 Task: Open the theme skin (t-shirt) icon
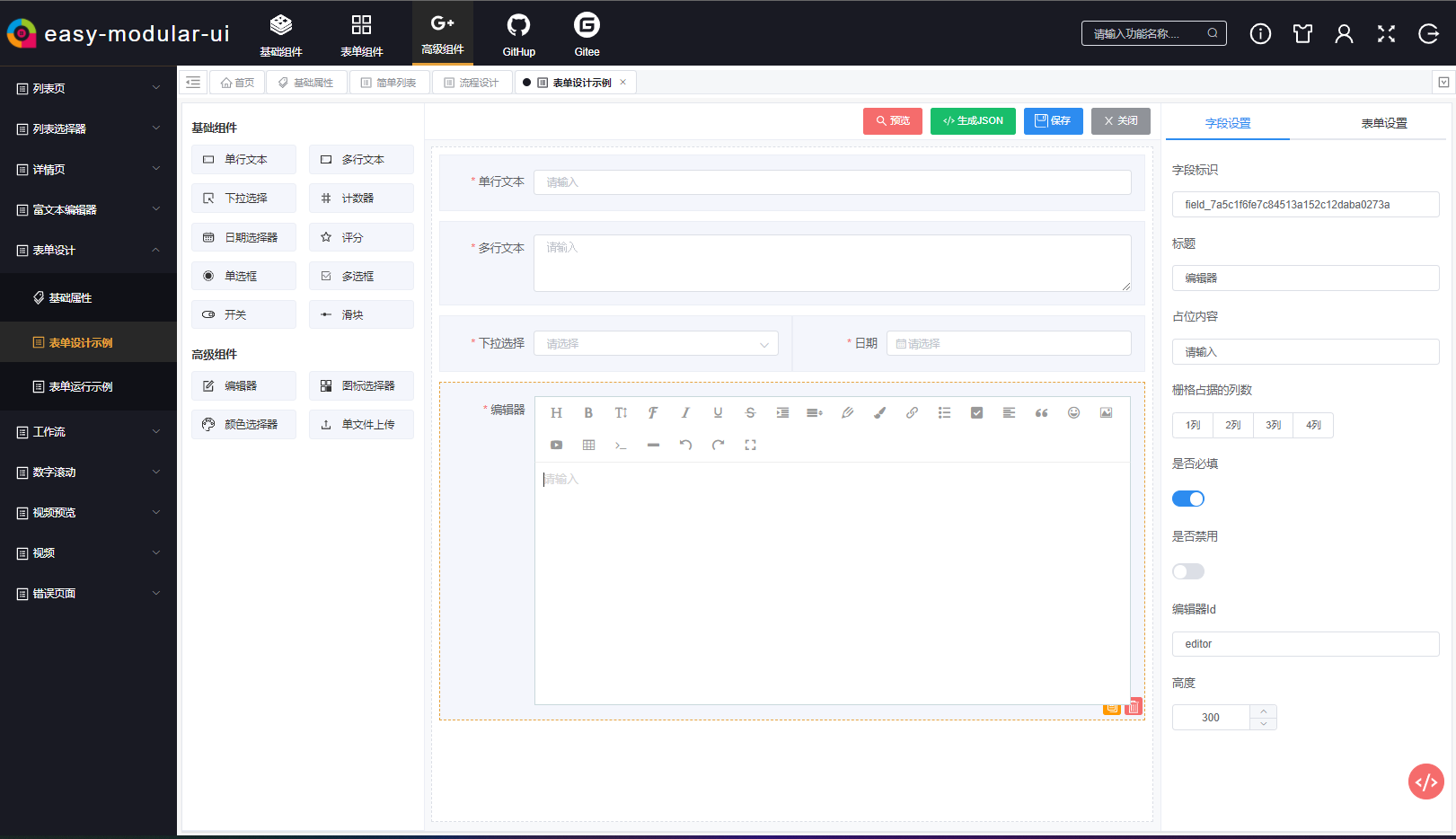1302,33
